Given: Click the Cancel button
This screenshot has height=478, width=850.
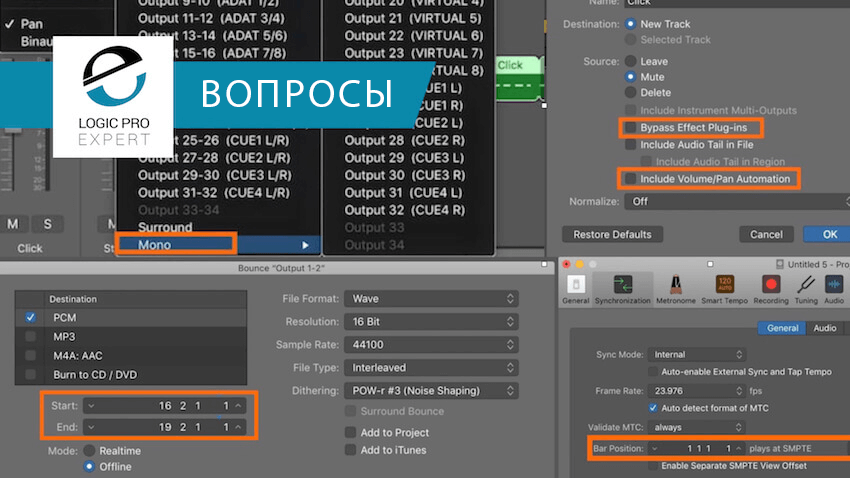Looking at the screenshot, I should tap(766, 235).
